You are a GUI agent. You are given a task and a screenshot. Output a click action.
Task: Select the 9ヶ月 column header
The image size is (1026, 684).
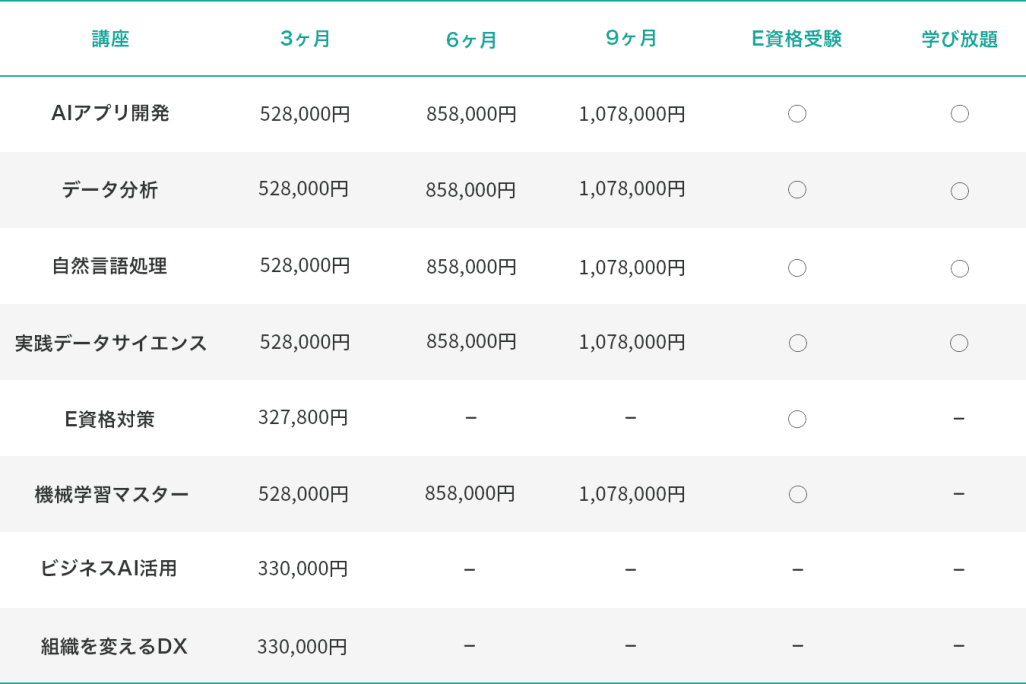[631, 39]
